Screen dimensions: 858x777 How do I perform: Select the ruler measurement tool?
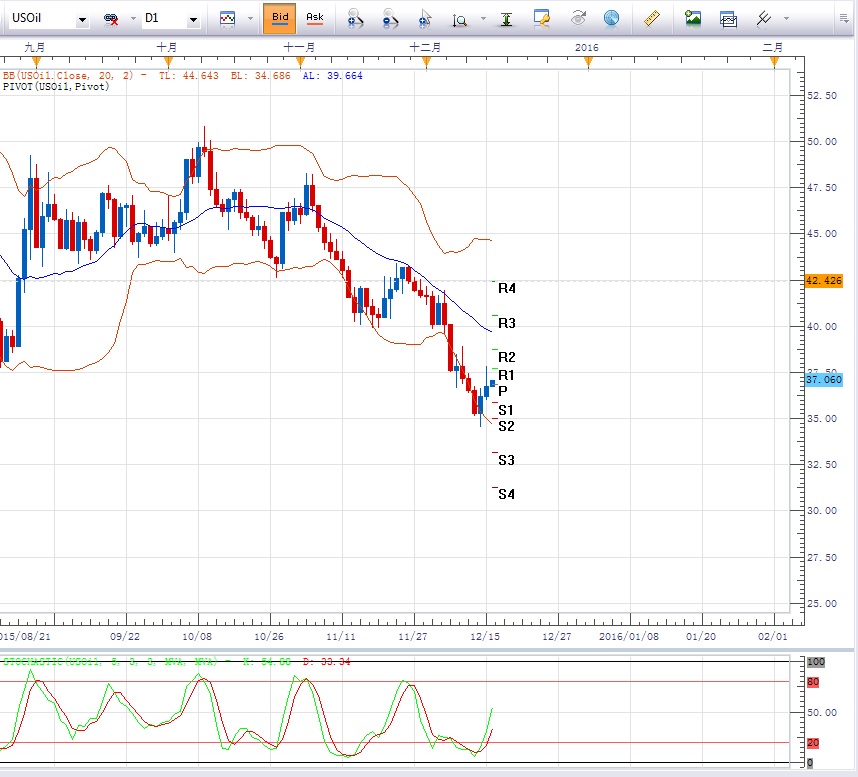coord(652,18)
